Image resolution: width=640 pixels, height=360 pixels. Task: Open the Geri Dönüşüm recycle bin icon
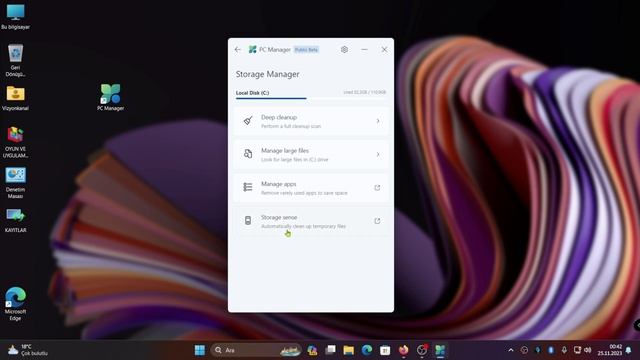(x=16, y=60)
